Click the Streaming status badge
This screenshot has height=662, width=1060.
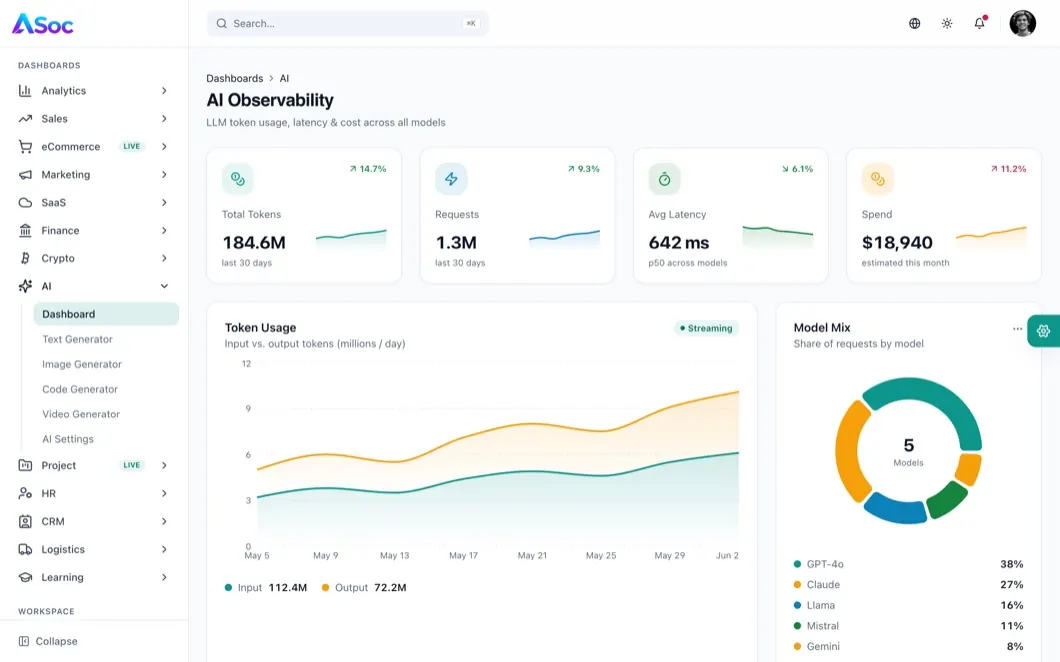pos(706,328)
